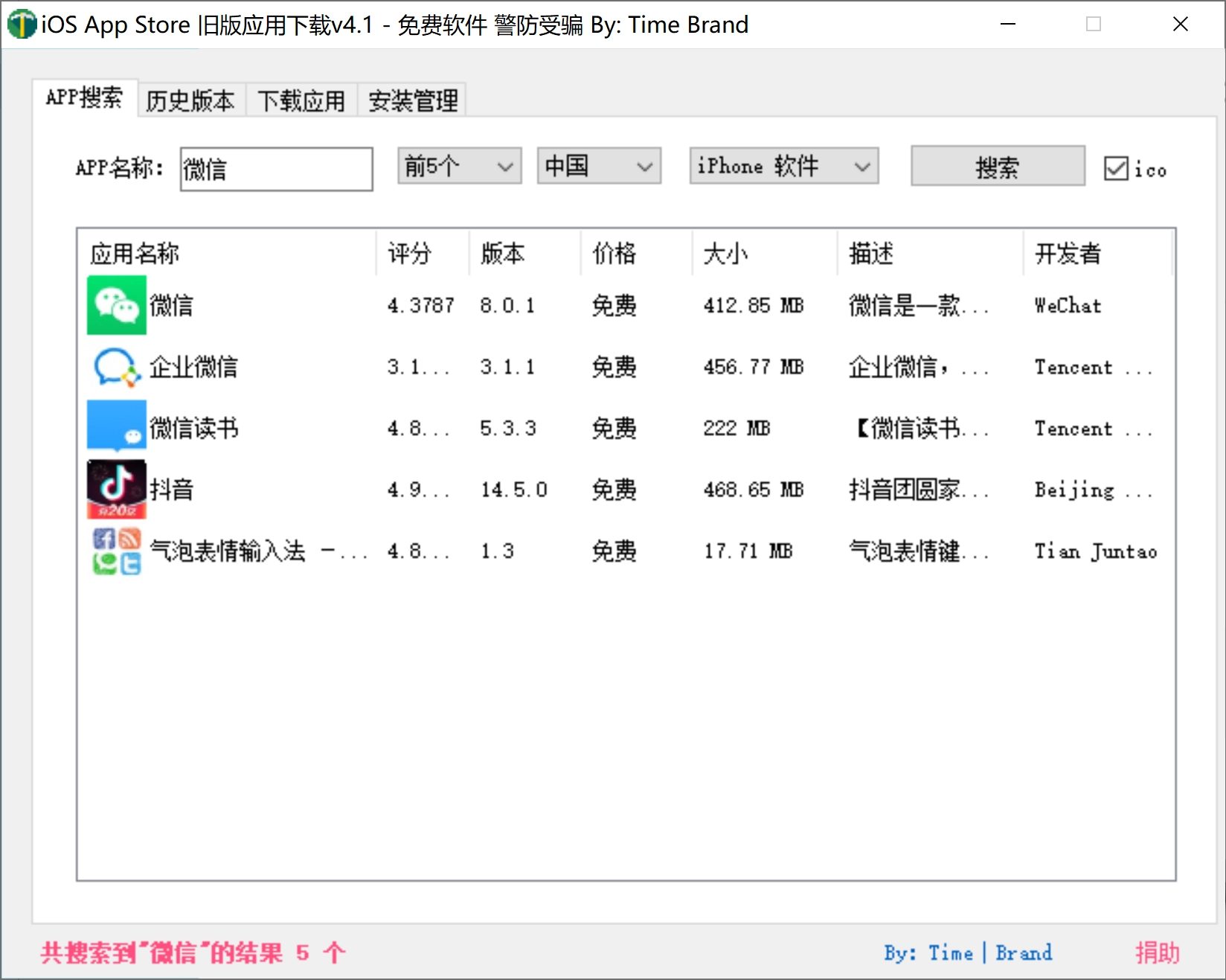
Task: Click size 222 MB cell
Action: pyautogui.click(x=736, y=428)
